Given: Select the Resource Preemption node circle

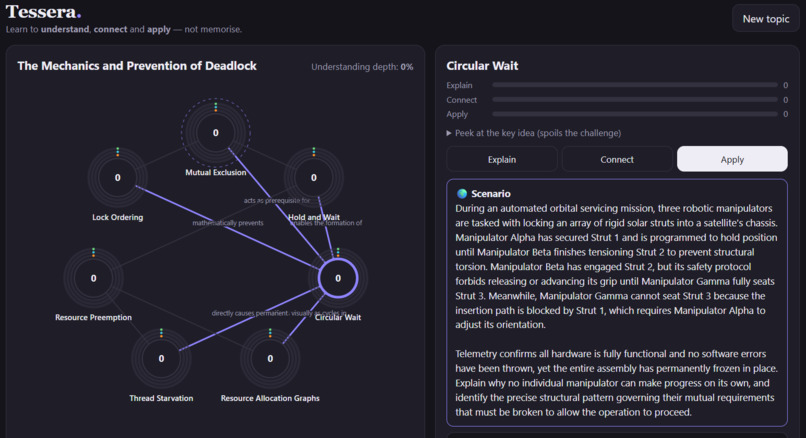Looking at the screenshot, I should click(x=93, y=278).
